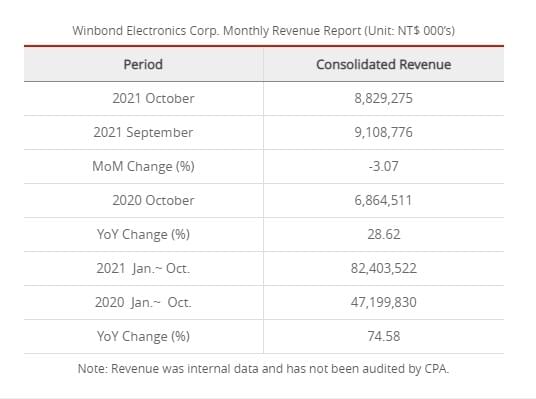The height and width of the screenshot is (399, 536).
Task: Click the 6,864,511 revenue value
Action: (x=383, y=200)
